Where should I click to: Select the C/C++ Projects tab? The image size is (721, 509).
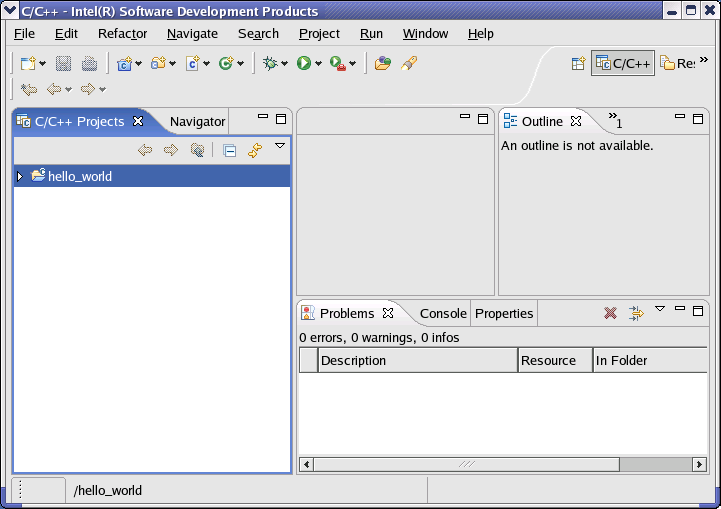(79, 121)
